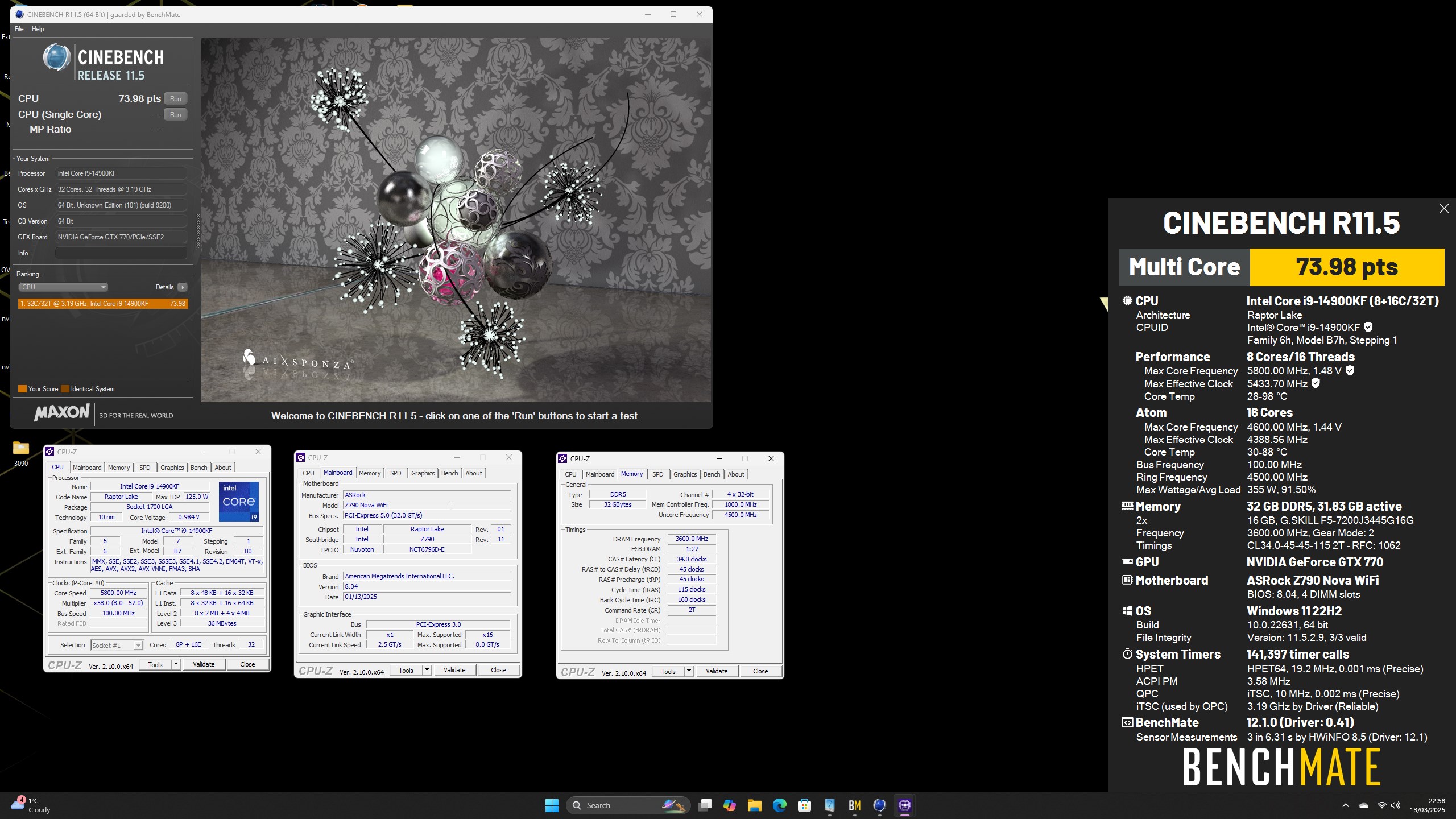Click Validate in right CPU-Z window

(717, 671)
